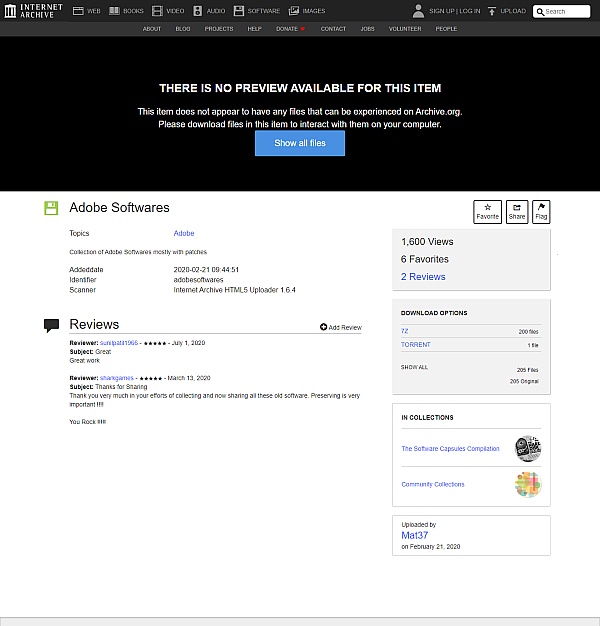The width and height of the screenshot is (600, 626).
Task: Open the Web section icon
Action: click(78, 11)
